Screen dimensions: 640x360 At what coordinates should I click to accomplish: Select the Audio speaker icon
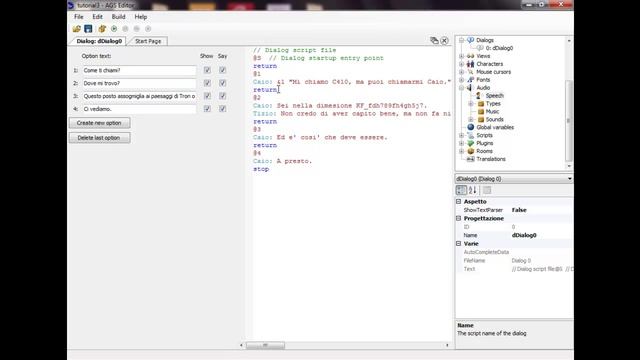471,88
